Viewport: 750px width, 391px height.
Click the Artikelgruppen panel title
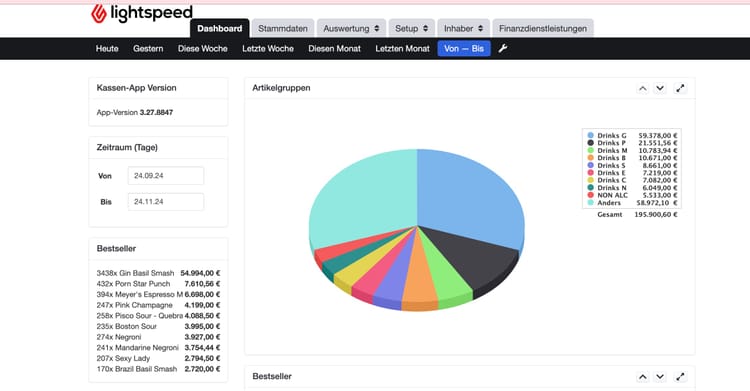(x=281, y=88)
